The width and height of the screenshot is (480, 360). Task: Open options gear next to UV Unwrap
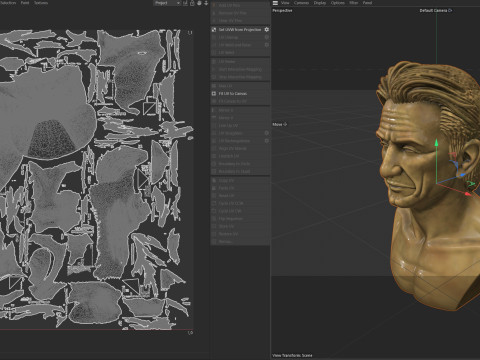pos(267,37)
